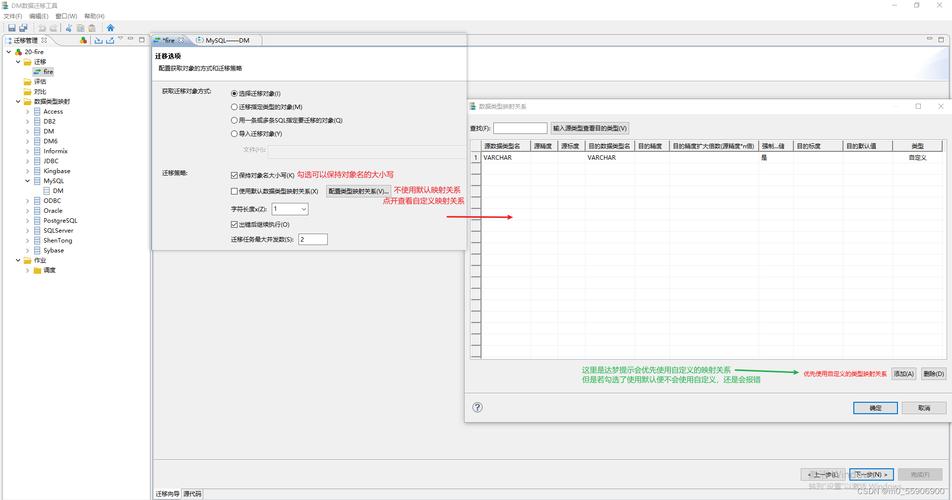Click the SQLServer mapping table icon

click(37, 231)
